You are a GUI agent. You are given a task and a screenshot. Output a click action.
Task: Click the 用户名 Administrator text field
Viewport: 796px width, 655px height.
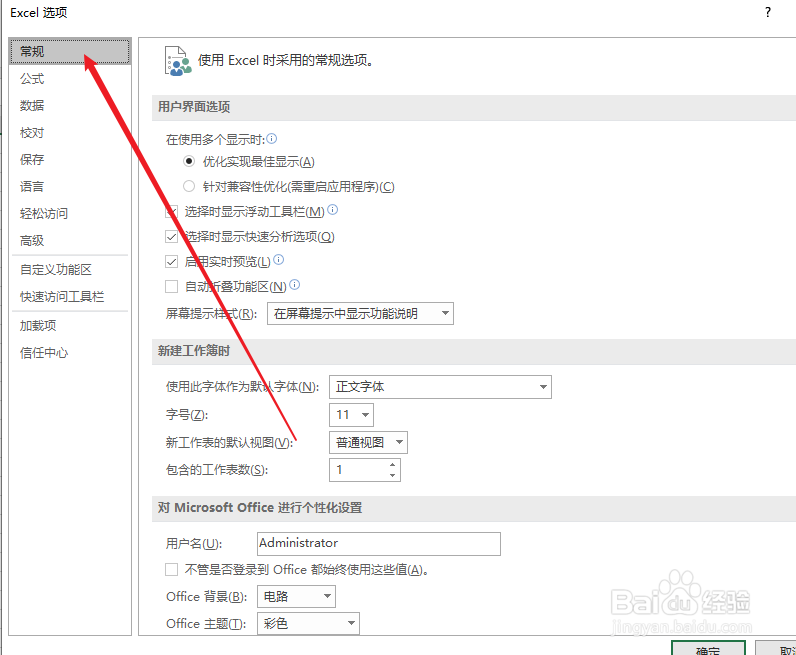pyautogui.click(x=379, y=543)
